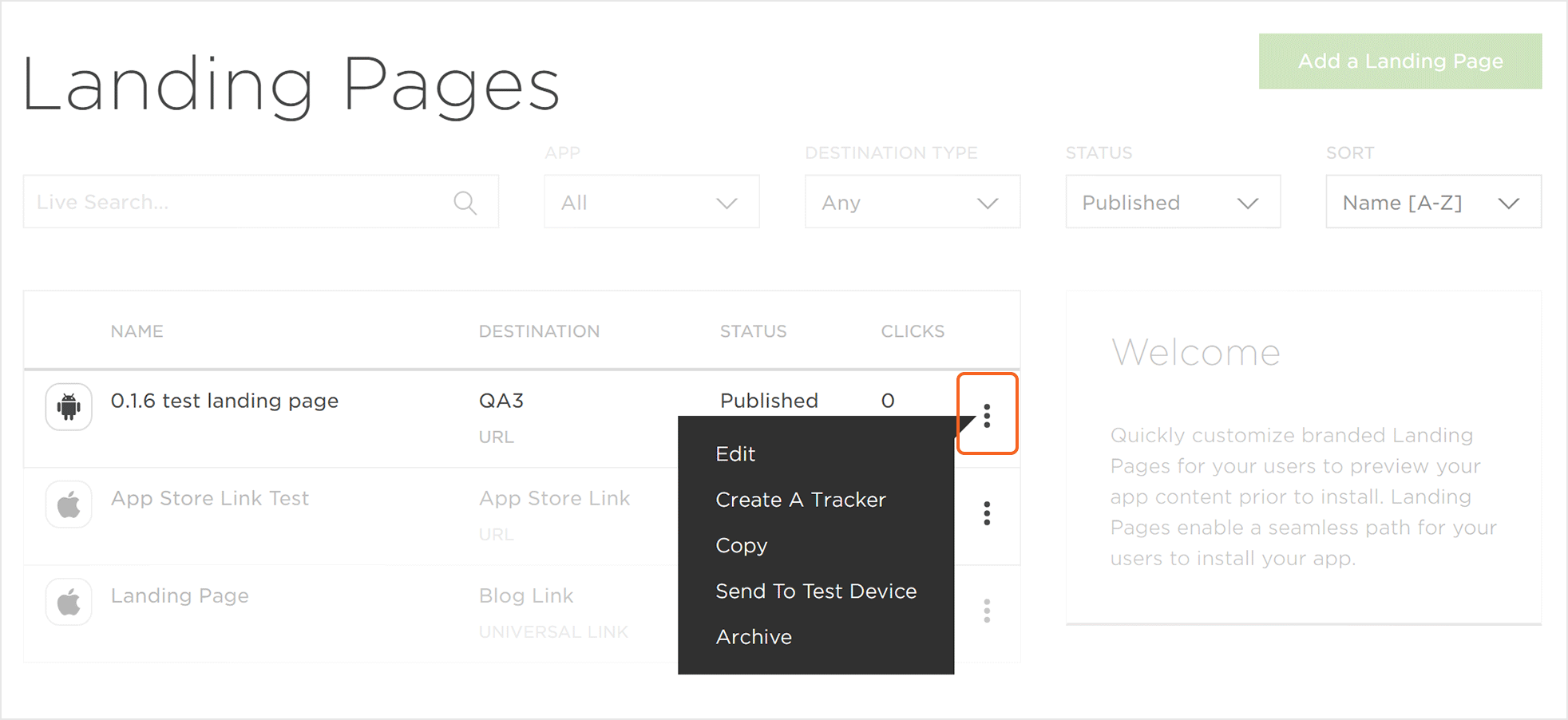The height and width of the screenshot is (720, 1568).
Task: Expand the Sort dropdown showing Name [A-Z]
Action: 1433,202
